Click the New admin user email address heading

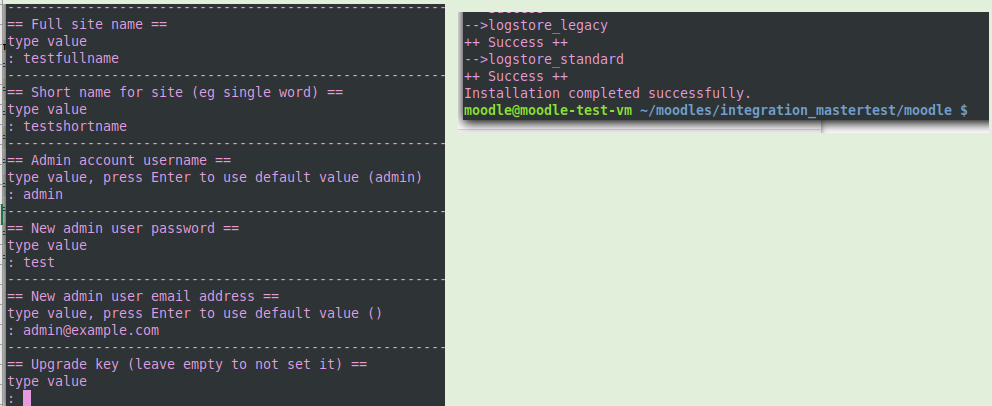coord(144,297)
